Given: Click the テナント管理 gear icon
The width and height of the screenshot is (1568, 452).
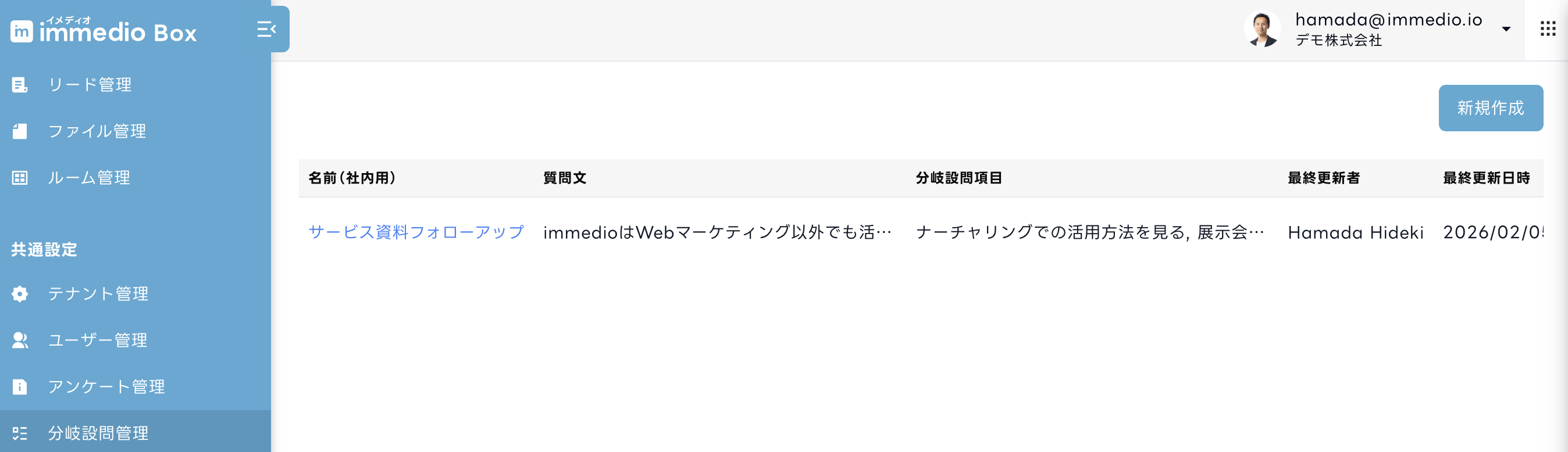Looking at the screenshot, I should pos(19,294).
